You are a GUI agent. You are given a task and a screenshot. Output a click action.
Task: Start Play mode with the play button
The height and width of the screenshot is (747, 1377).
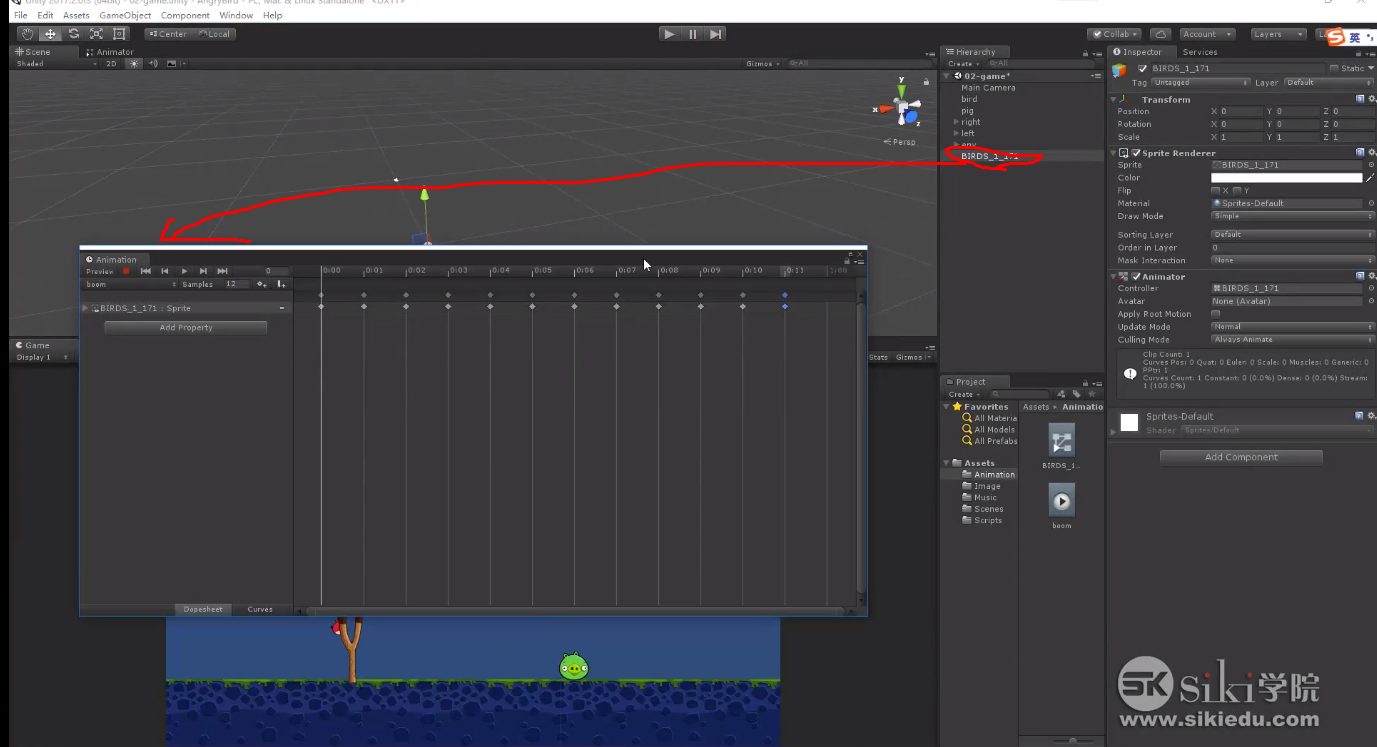click(x=669, y=34)
